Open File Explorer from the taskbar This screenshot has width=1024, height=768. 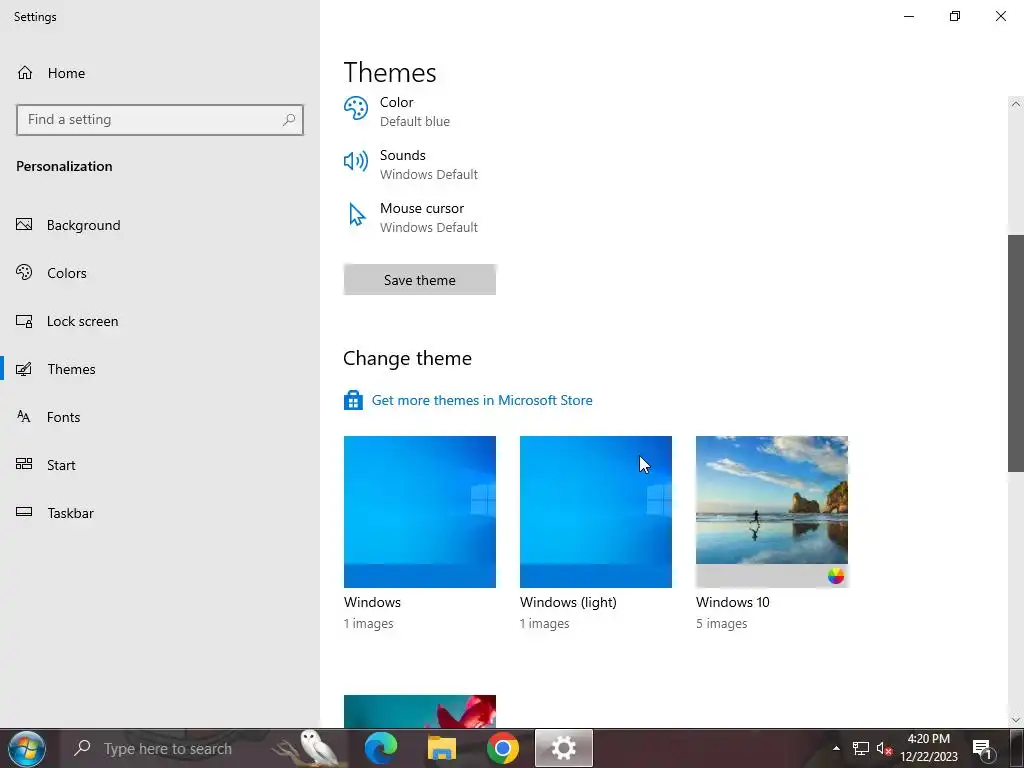441,748
